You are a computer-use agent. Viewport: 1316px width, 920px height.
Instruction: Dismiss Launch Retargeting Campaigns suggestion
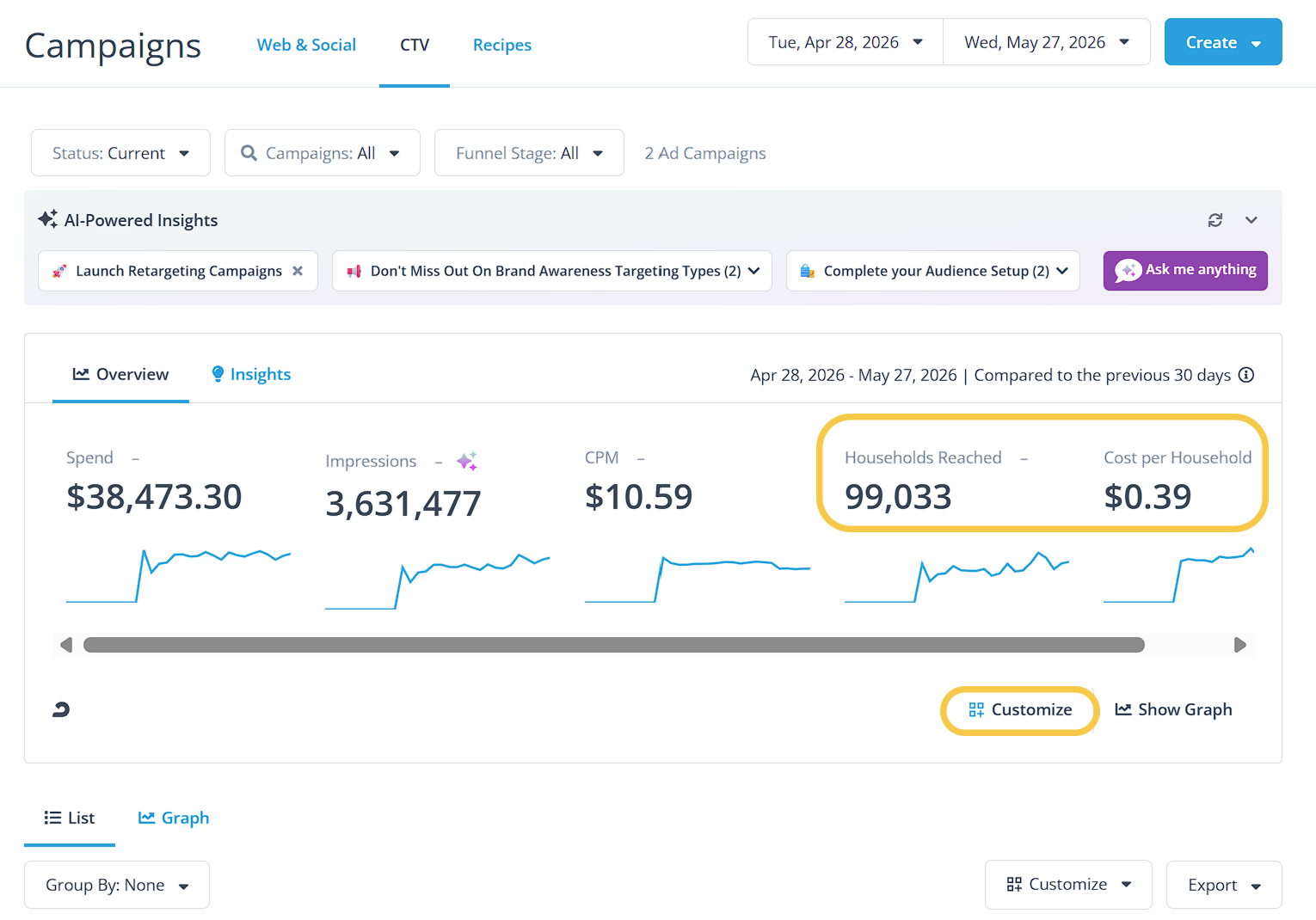coord(298,271)
